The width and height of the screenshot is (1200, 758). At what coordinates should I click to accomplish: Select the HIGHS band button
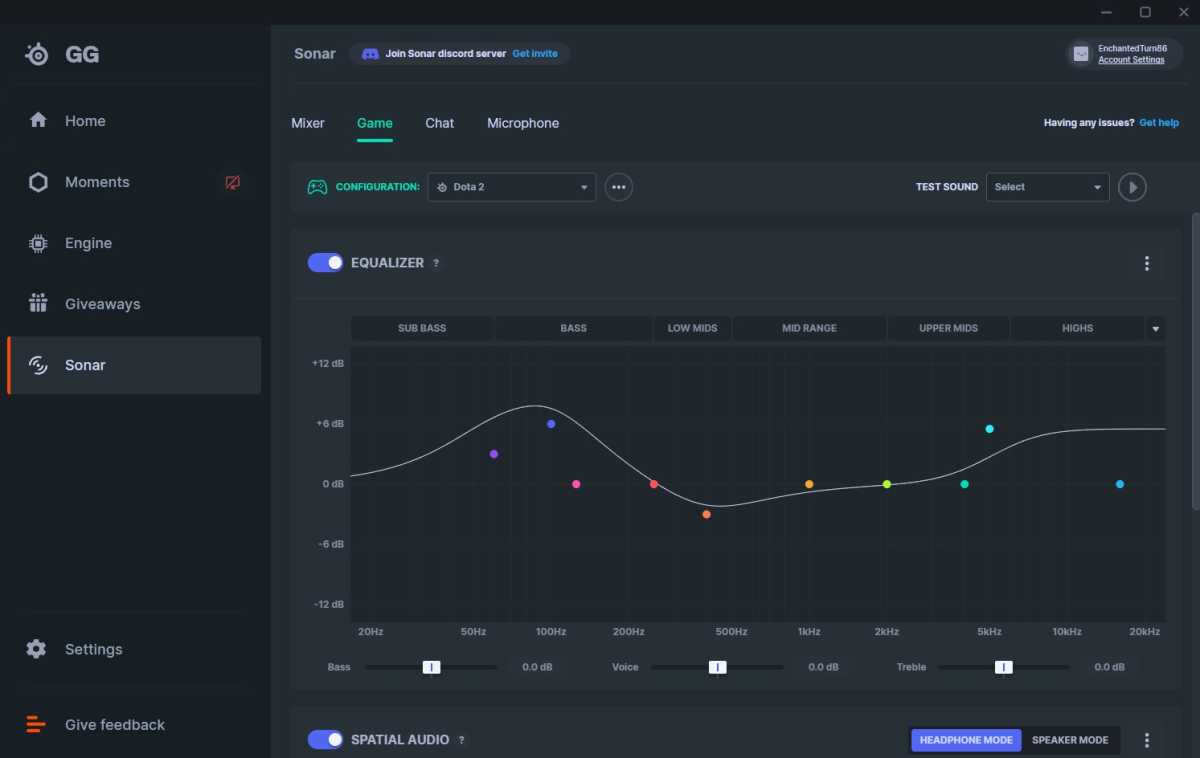pos(1078,328)
